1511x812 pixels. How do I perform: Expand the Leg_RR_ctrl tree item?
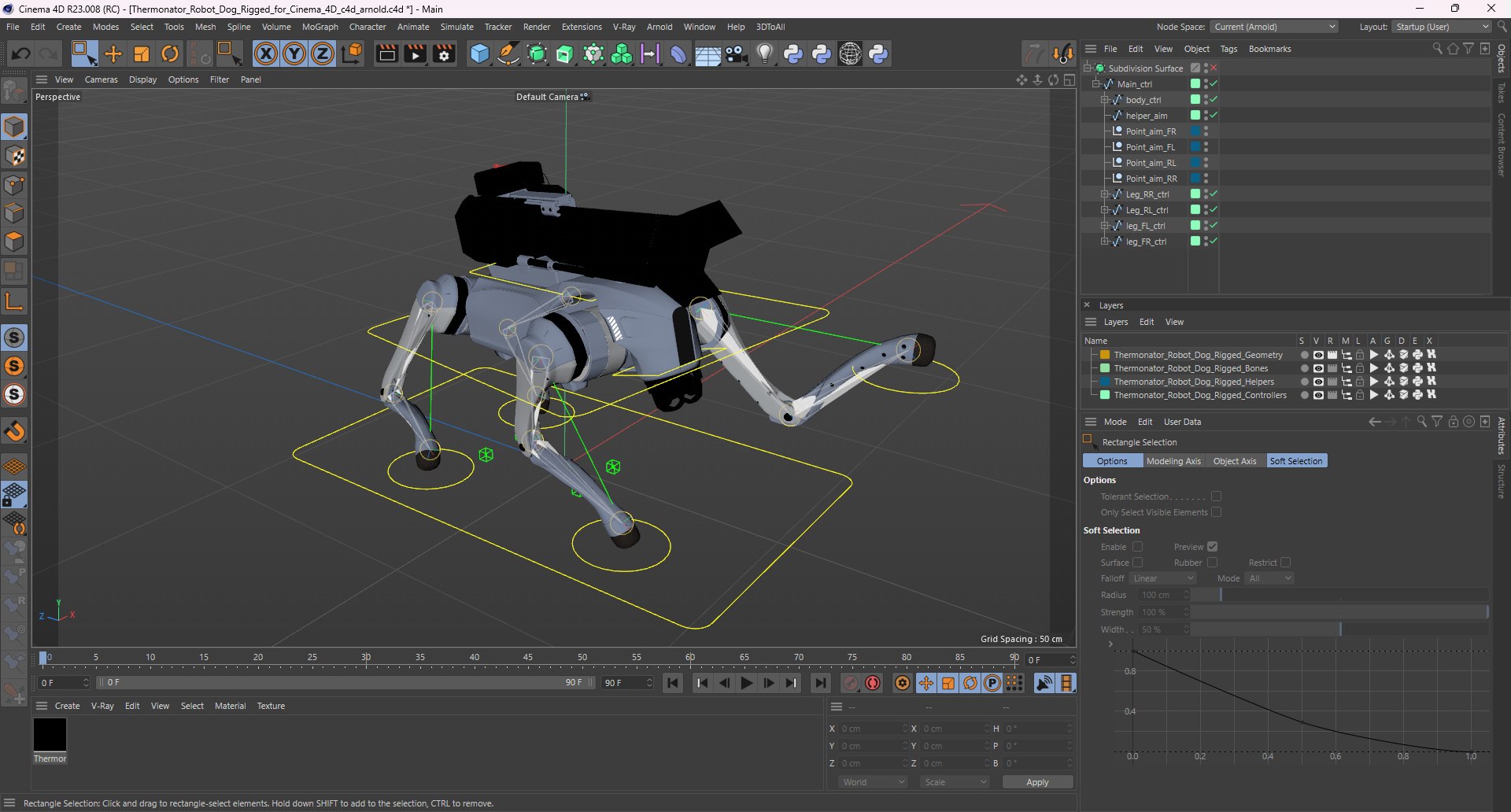1104,194
